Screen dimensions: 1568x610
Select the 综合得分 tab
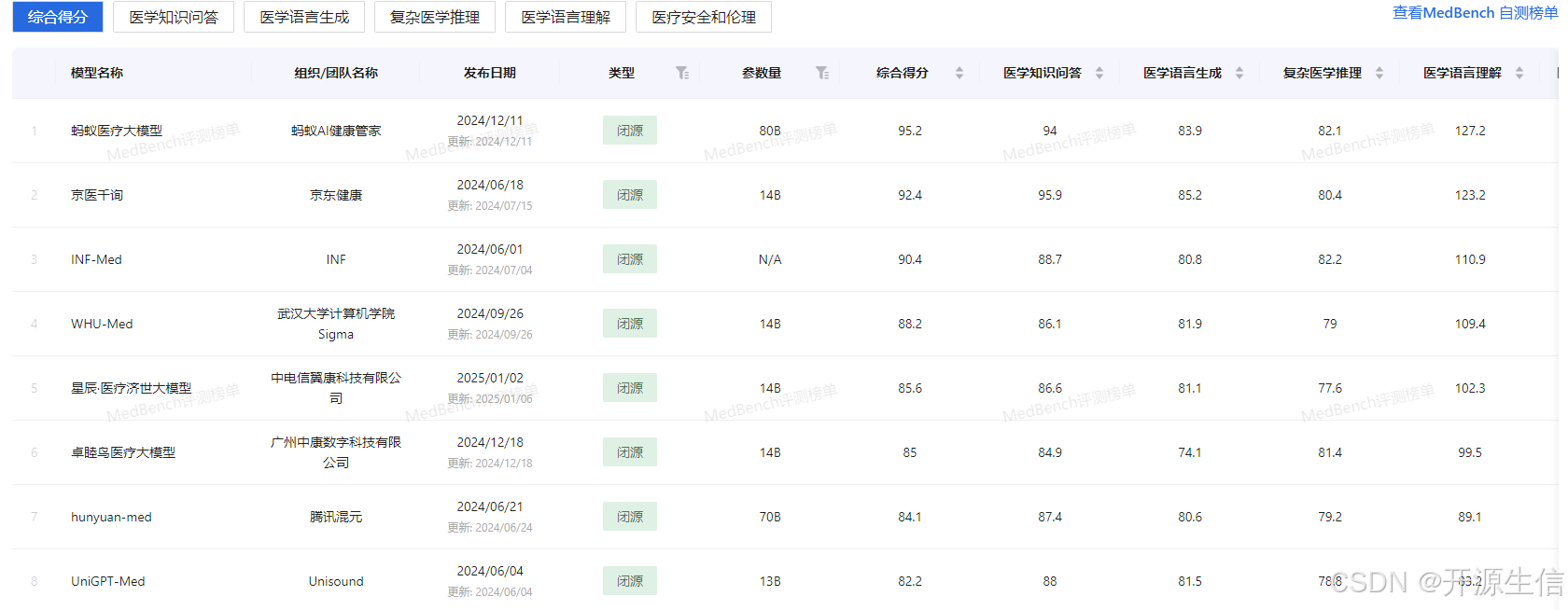pos(57,17)
